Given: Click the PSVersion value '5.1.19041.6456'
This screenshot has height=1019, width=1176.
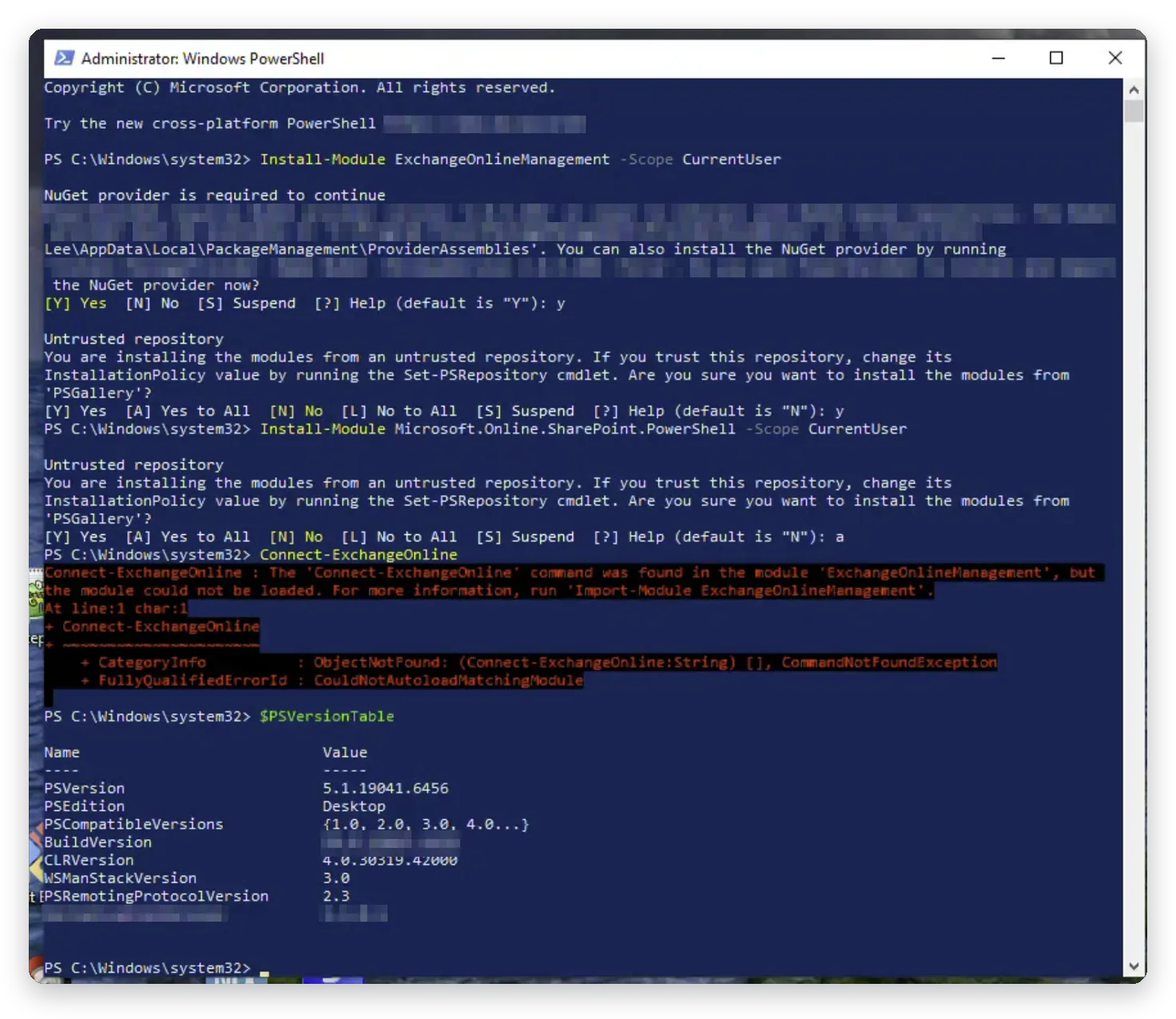Looking at the screenshot, I should click(385, 788).
